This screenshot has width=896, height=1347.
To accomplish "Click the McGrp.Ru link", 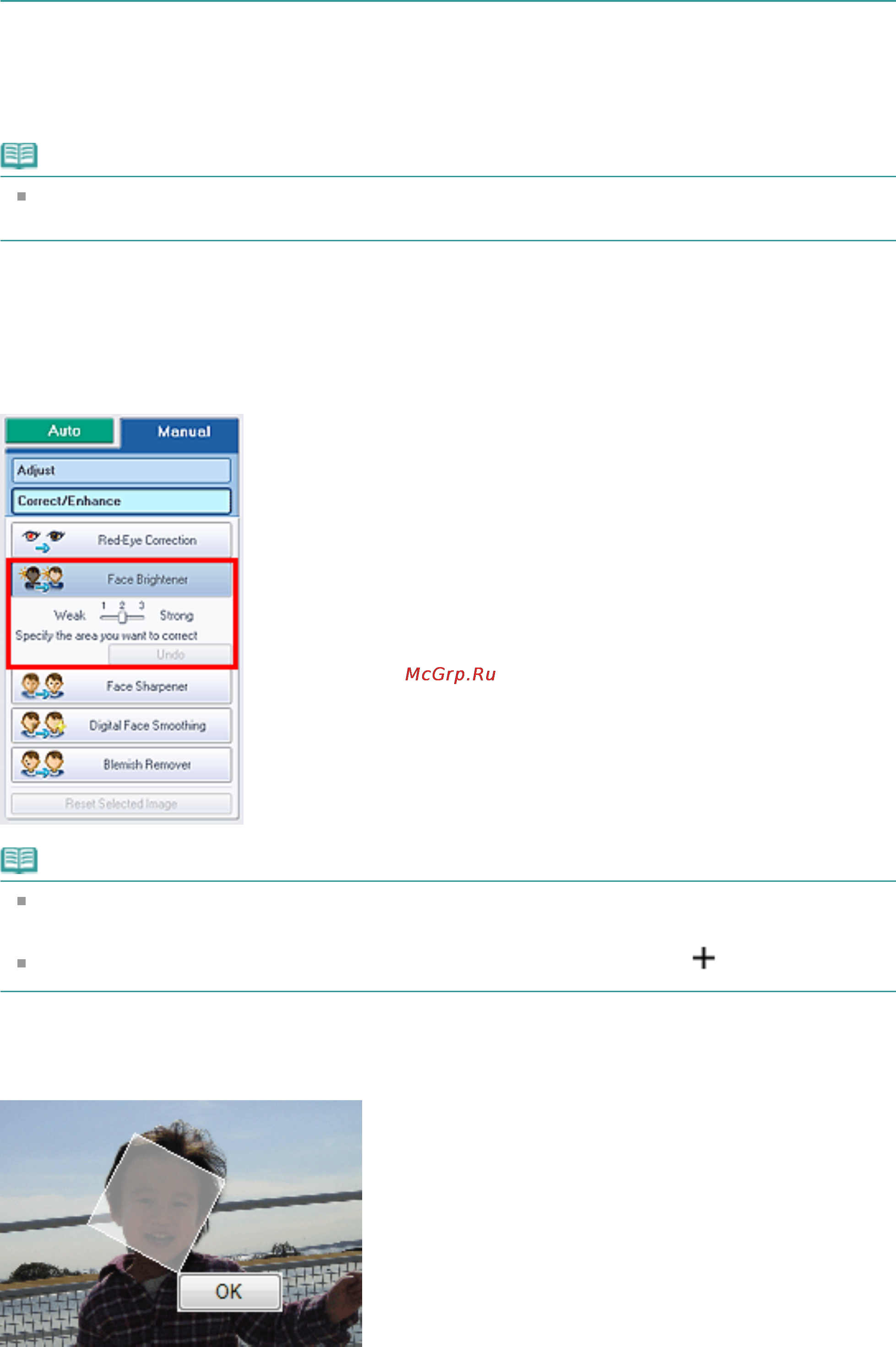I will coord(450,674).
